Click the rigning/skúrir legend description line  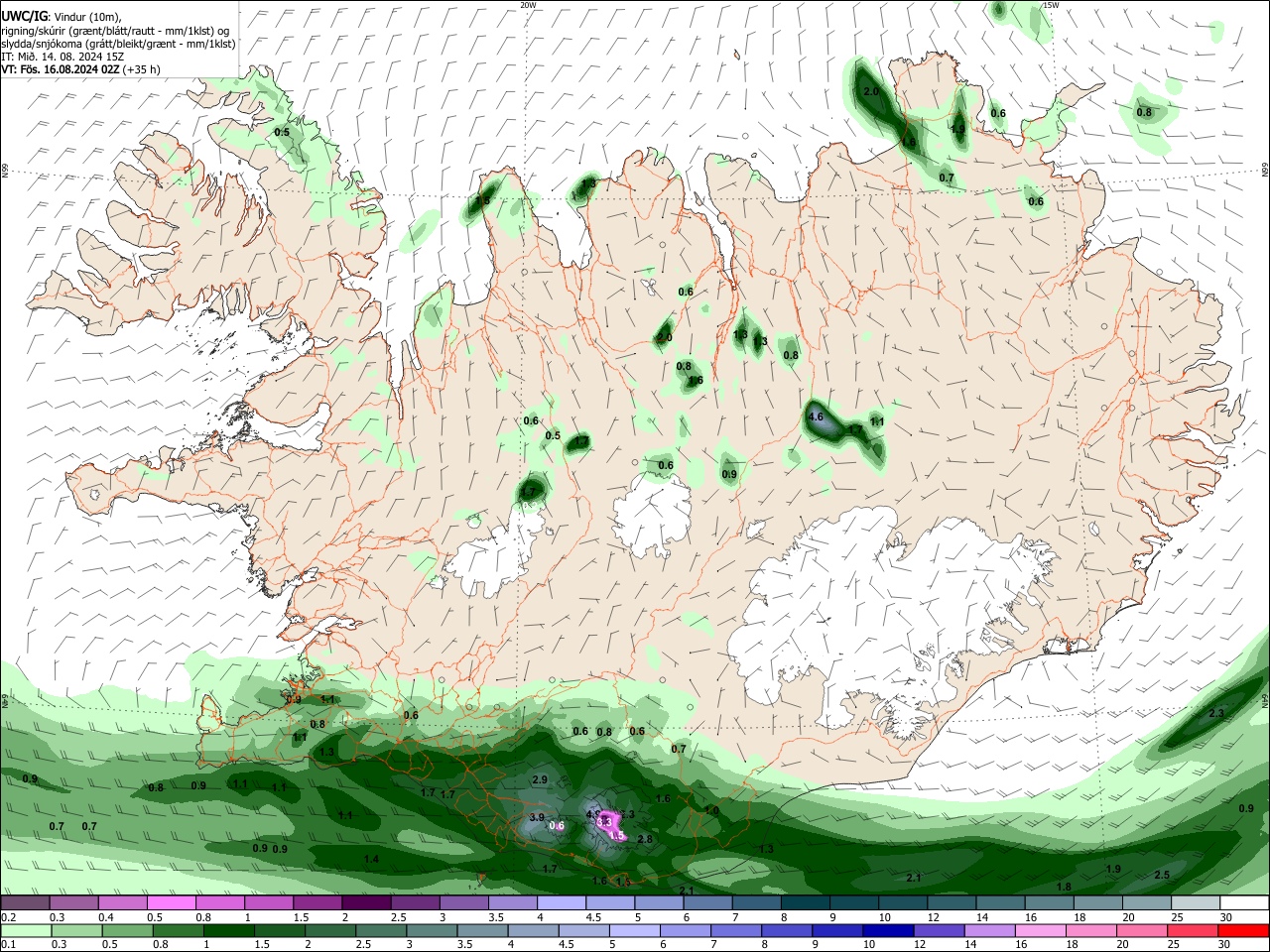115,30
